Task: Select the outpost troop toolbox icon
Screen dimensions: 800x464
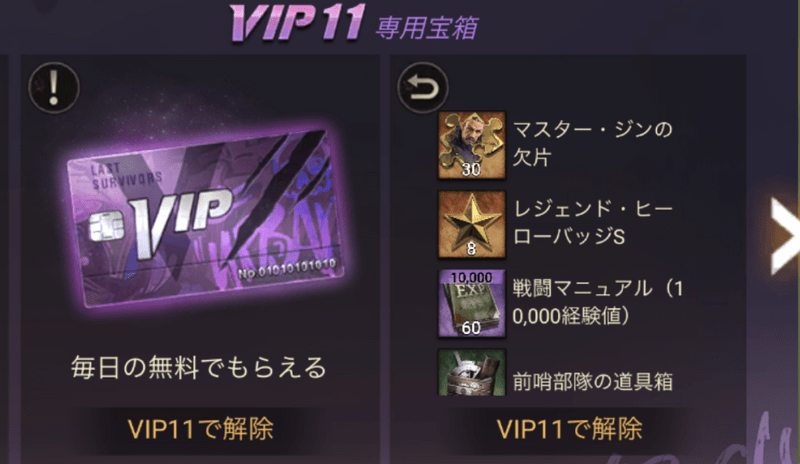Action: pos(472,373)
